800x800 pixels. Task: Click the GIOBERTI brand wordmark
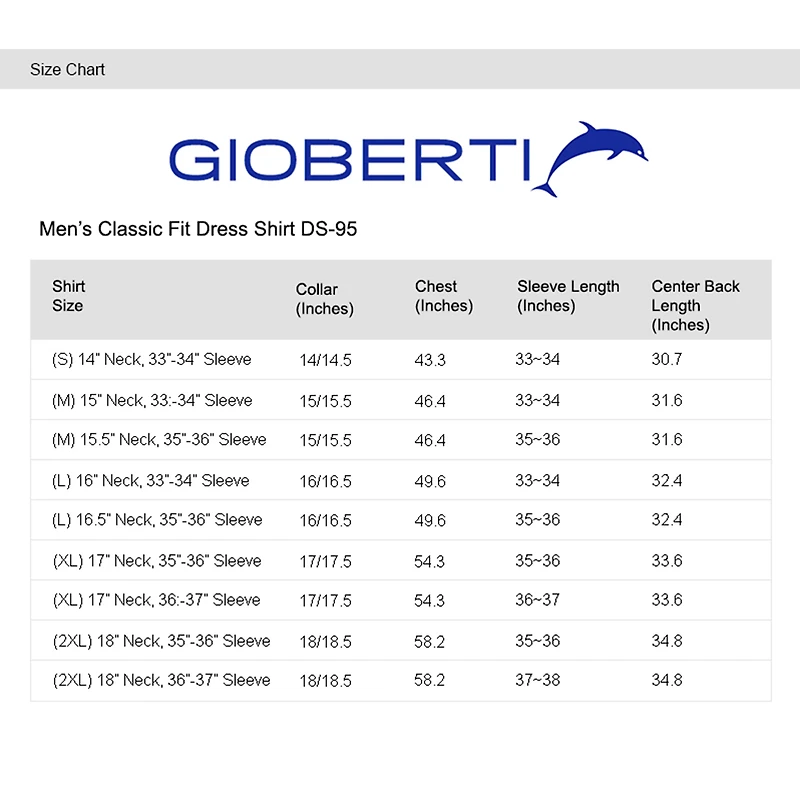349,160
